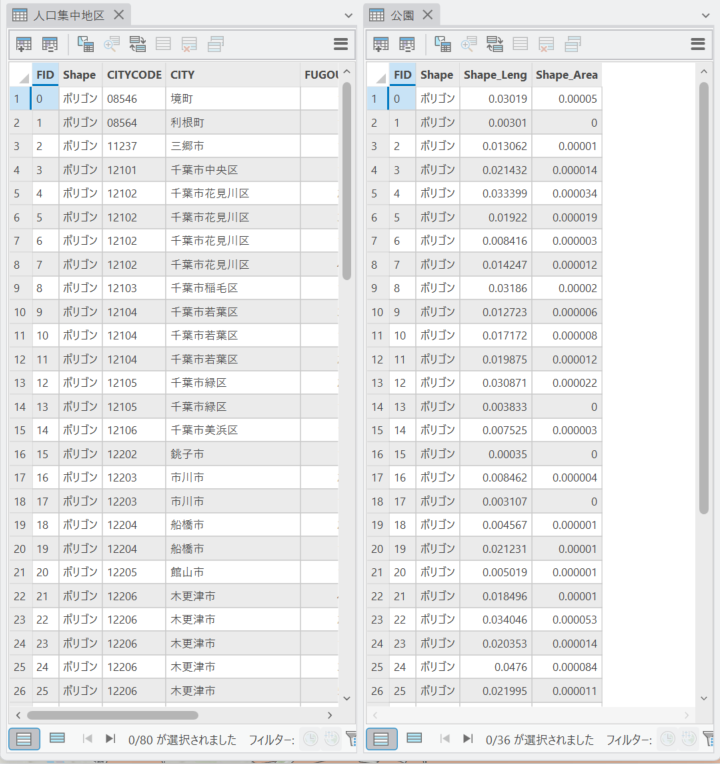Viewport: 720px width, 764px height.
Task: Select the 銚子市 cell in CITY column
Action: 187,454
